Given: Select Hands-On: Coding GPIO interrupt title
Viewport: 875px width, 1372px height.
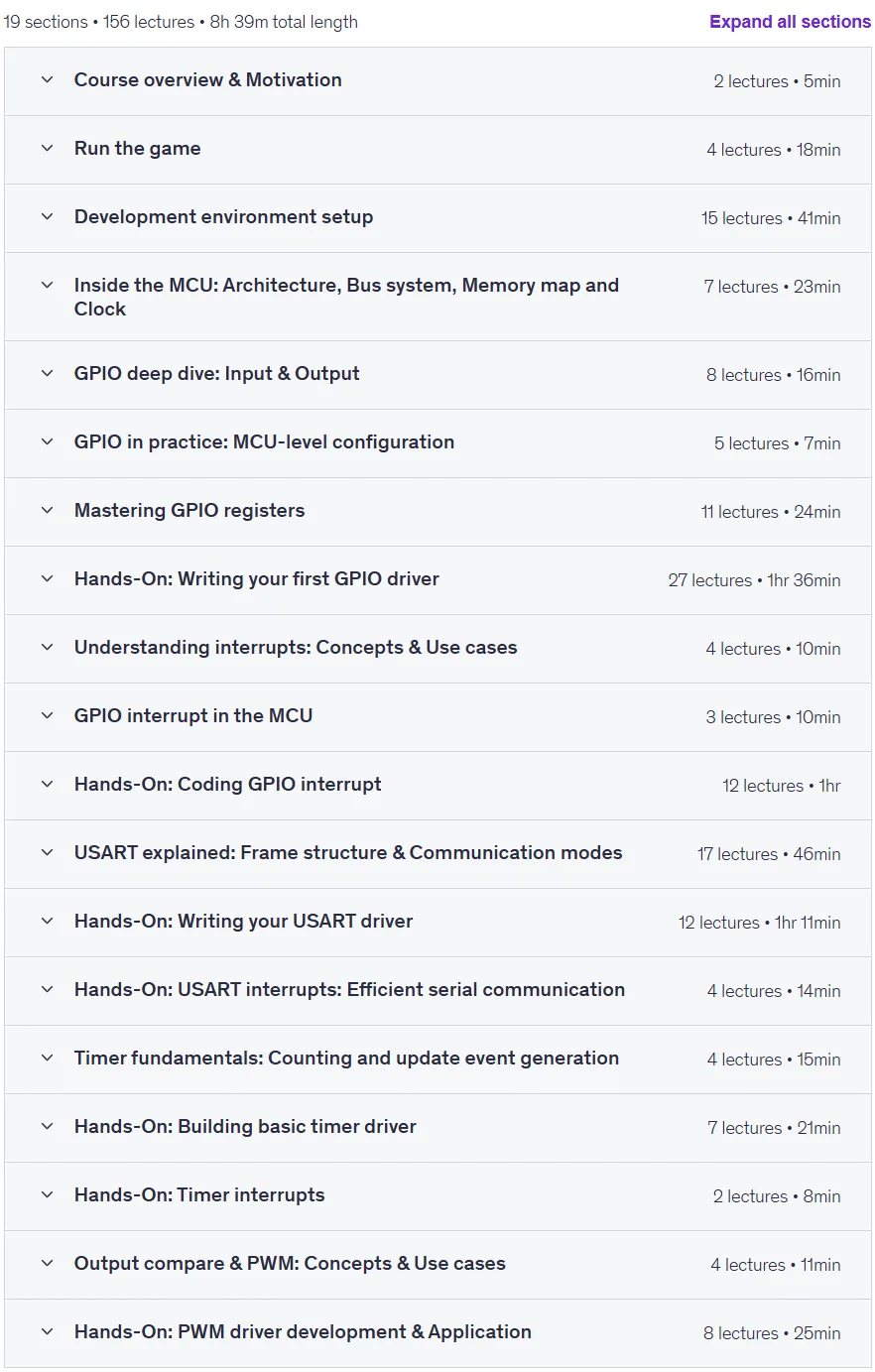Looking at the screenshot, I should [227, 785].
